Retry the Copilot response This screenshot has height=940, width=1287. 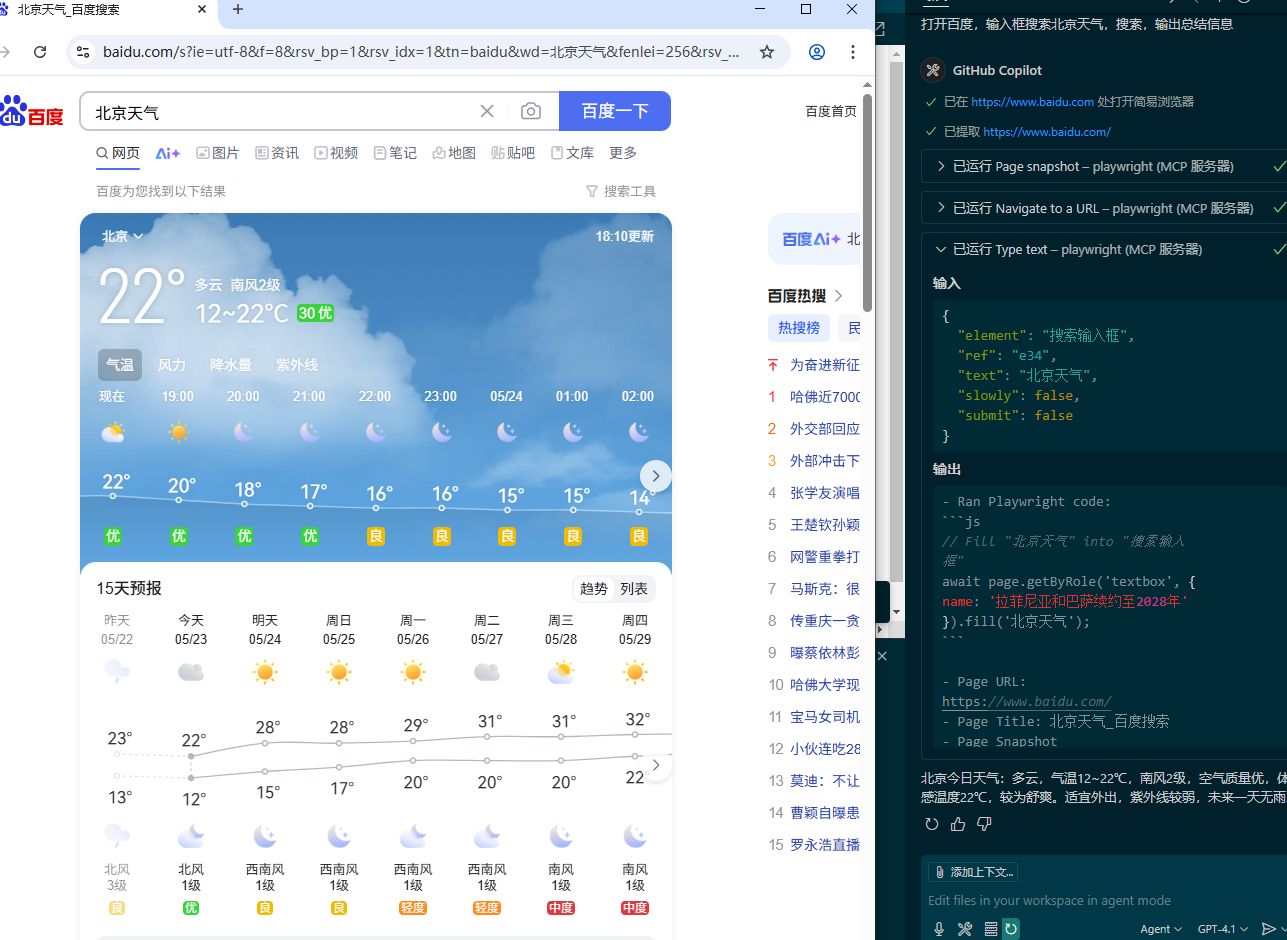(932, 824)
